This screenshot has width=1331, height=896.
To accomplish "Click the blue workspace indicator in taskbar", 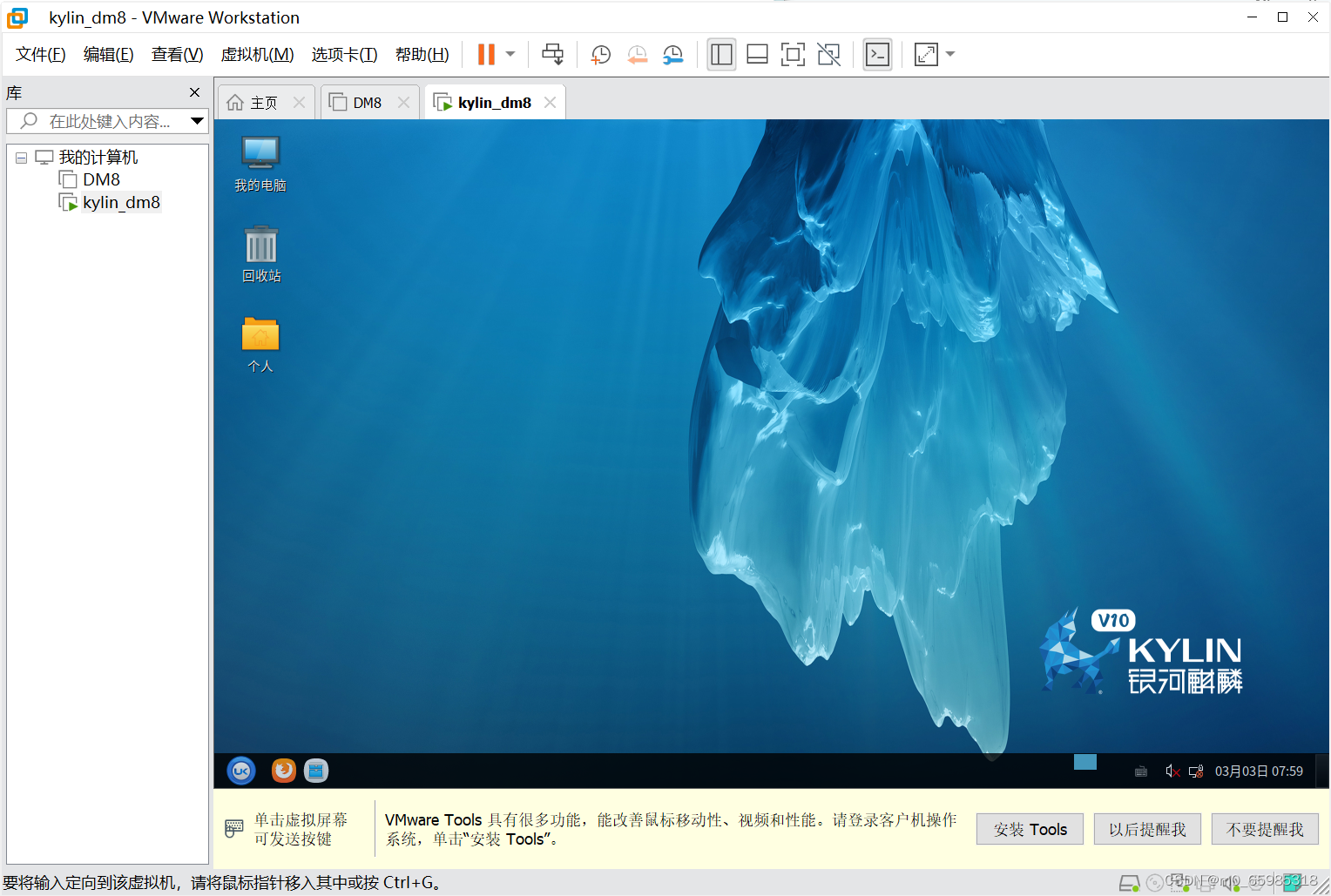I will tap(1085, 762).
